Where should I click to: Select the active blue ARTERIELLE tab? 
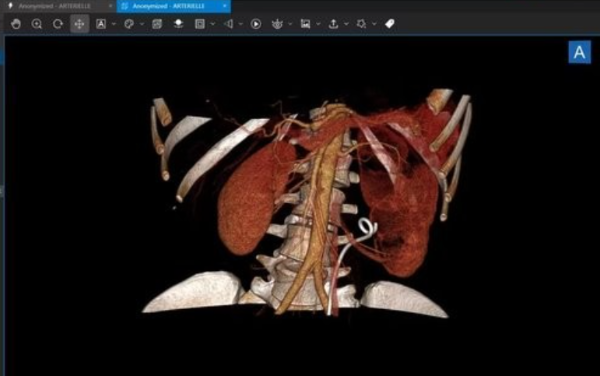[x=168, y=6]
